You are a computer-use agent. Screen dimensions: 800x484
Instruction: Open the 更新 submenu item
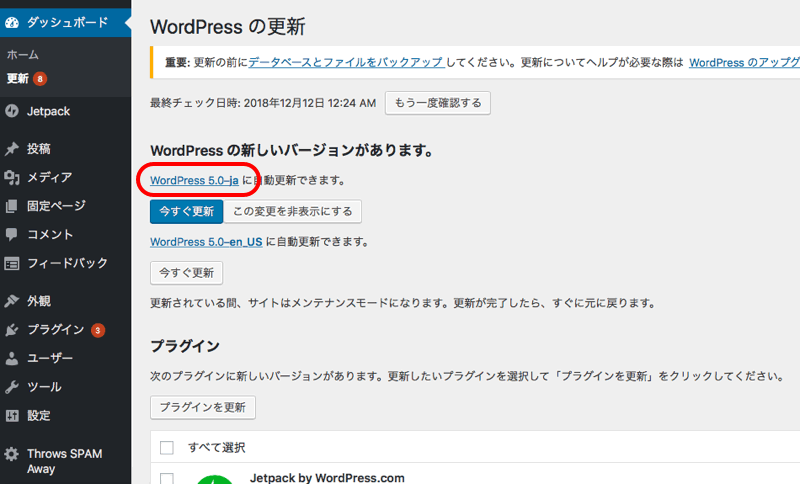18,78
